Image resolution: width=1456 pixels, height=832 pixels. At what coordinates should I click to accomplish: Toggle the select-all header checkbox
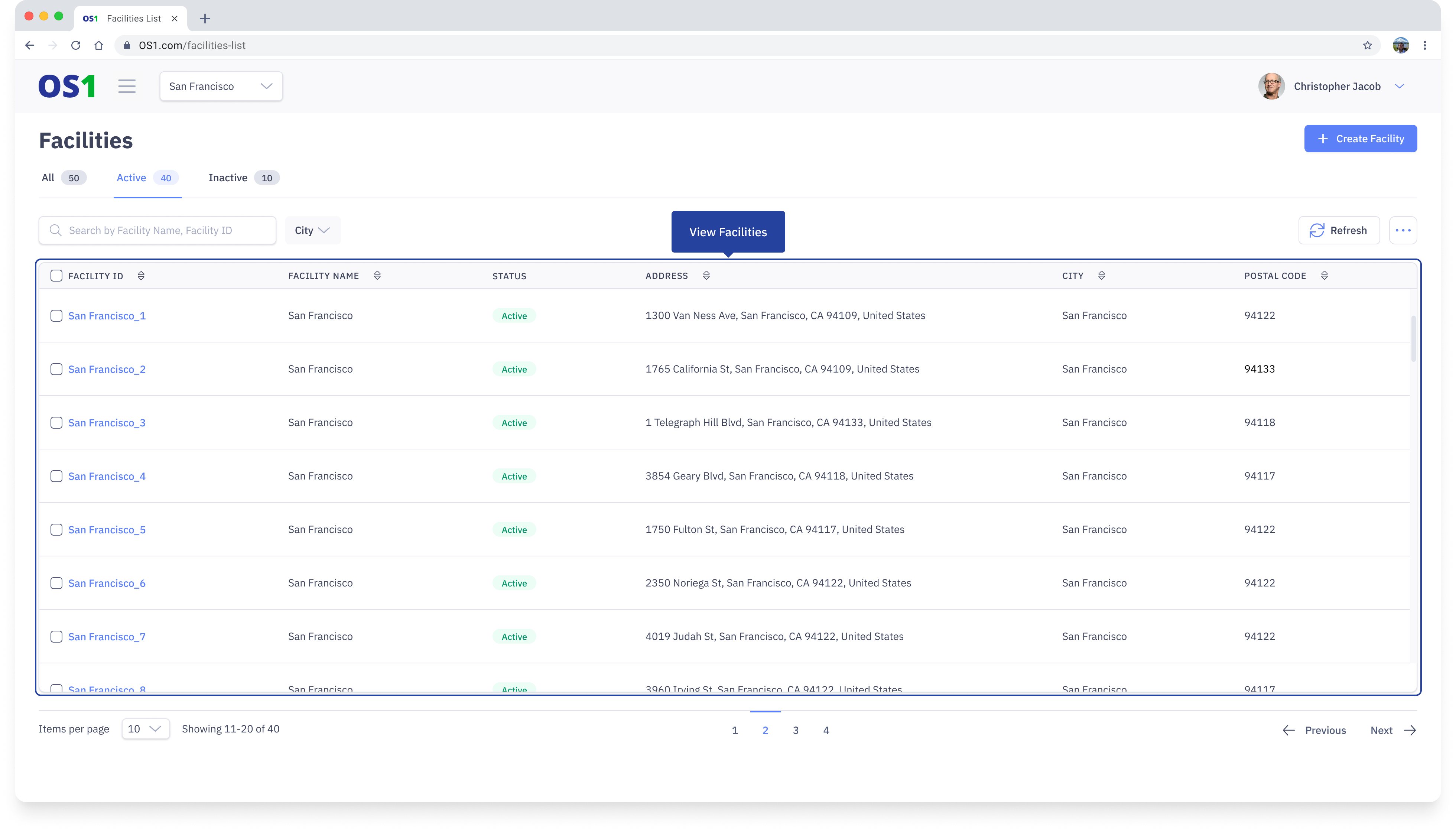click(56, 276)
